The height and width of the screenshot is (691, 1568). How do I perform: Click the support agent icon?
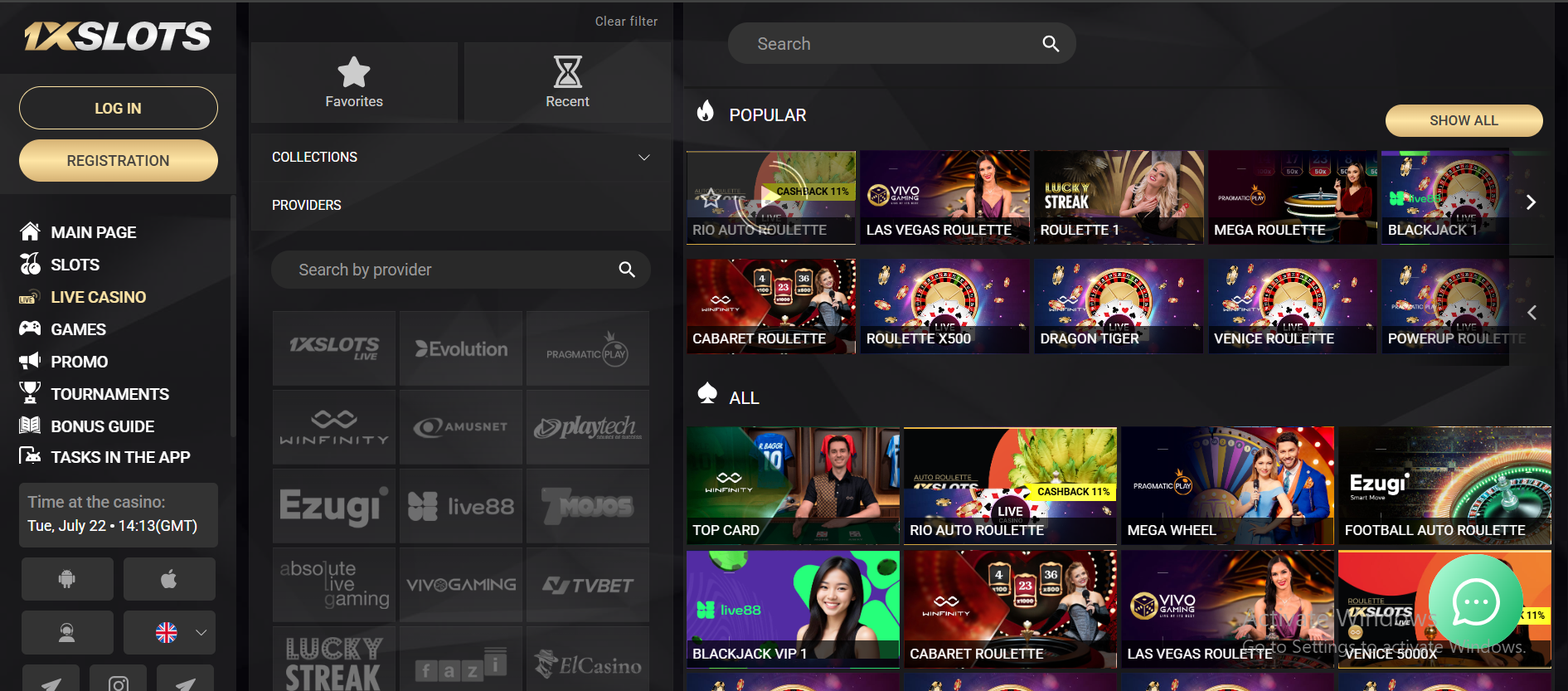(67, 633)
